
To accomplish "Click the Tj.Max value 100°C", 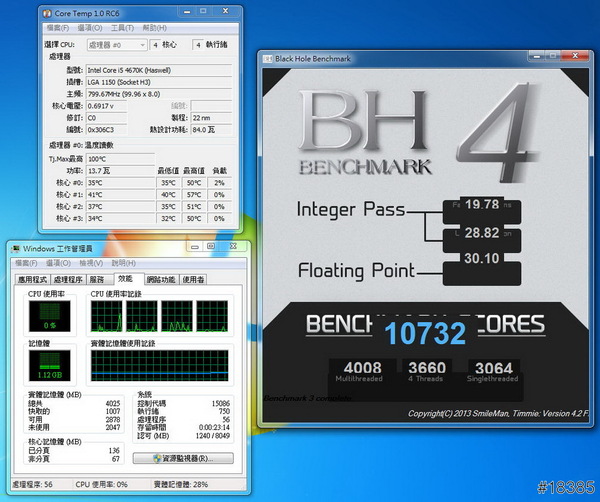I will [x=120, y=159].
